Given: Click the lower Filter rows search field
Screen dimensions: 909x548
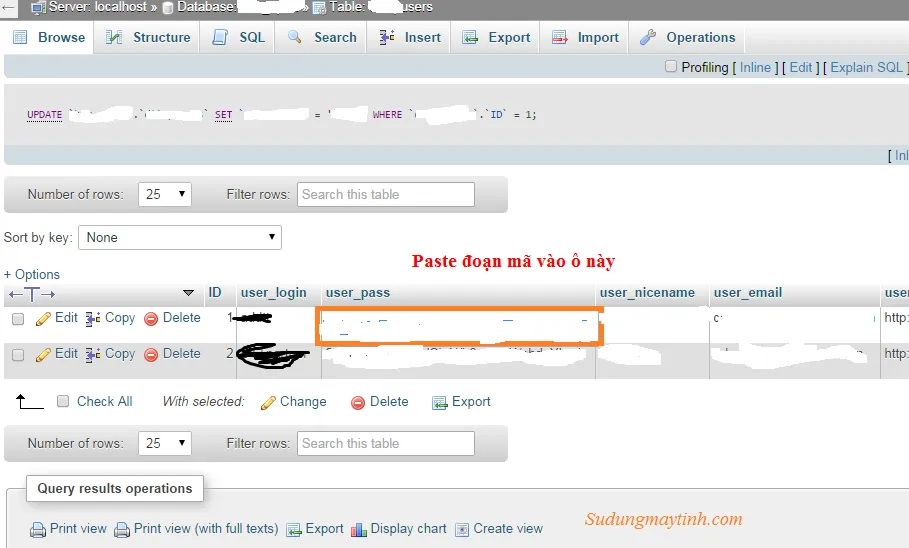Looking at the screenshot, I should pyautogui.click(x=386, y=443).
